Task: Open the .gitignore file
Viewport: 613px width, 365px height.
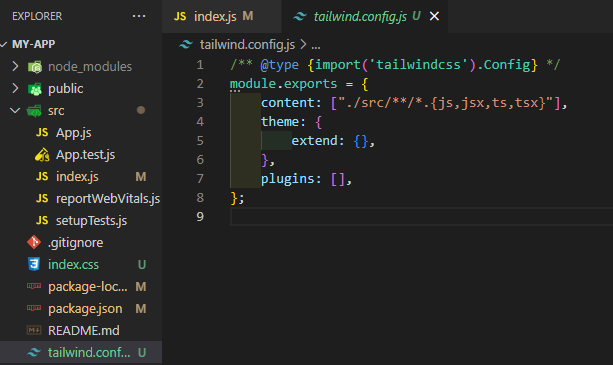Action: tap(75, 243)
